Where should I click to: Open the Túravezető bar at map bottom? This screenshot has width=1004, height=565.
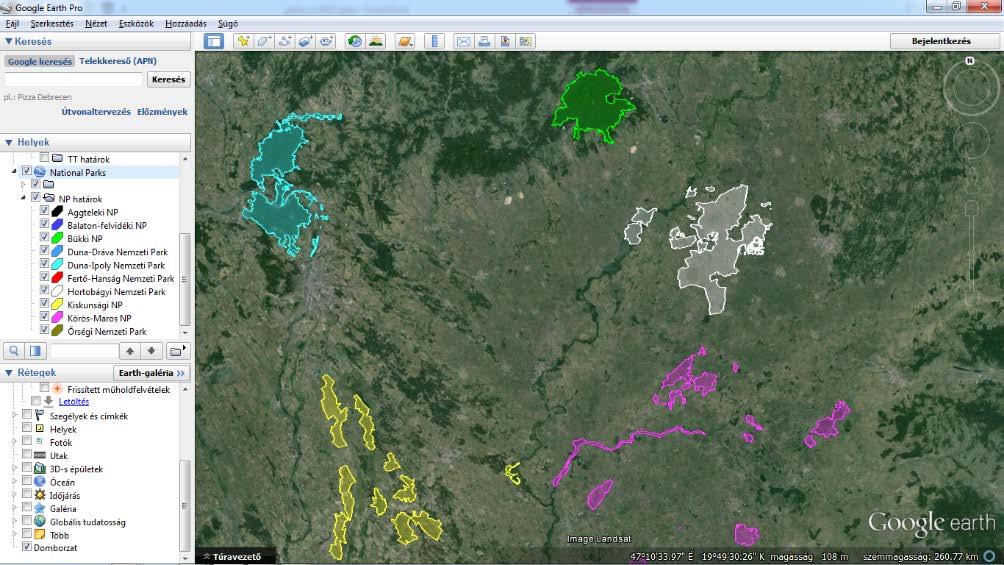236,557
